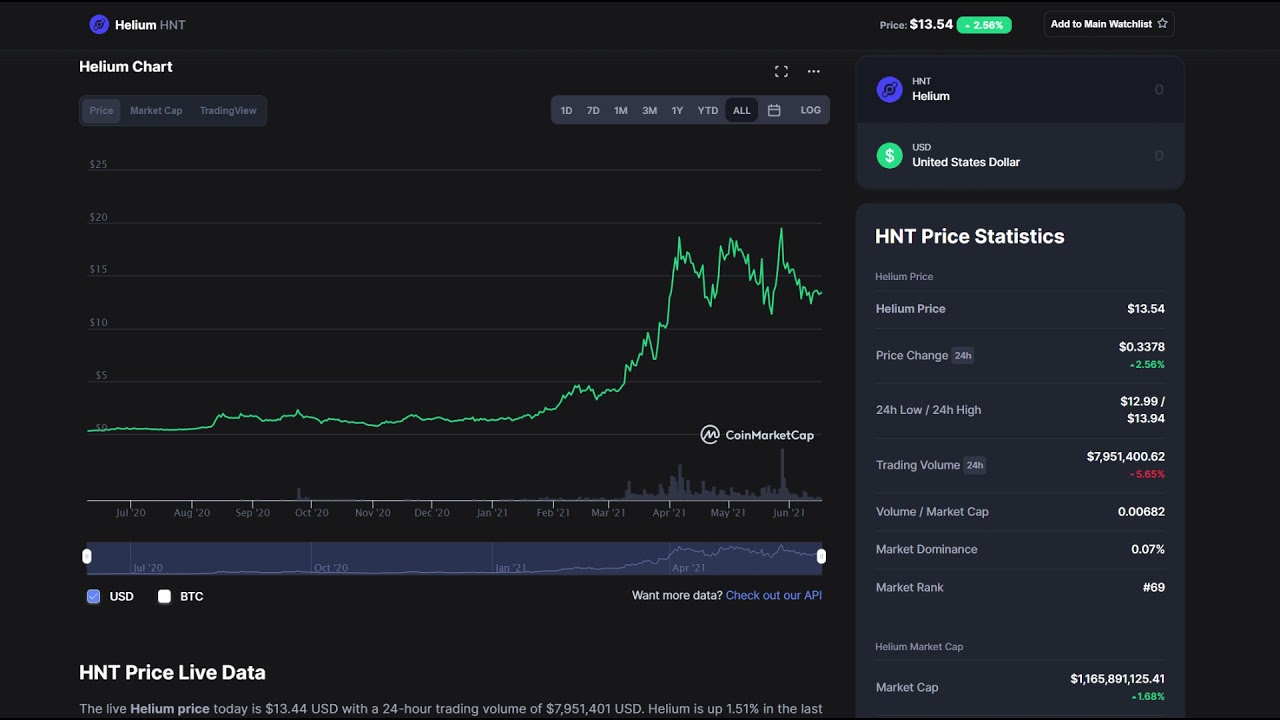Click the 24h Low / 24h High label
Viewport: 1280px width, 720px height.
(928, 410)
